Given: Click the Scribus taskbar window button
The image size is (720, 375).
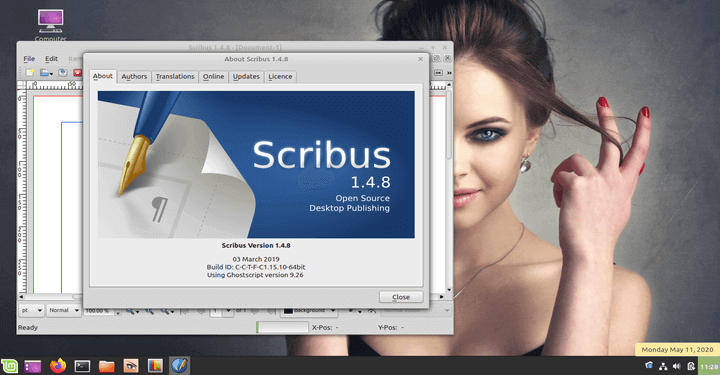Looking at the screenshot, I should click(180, 366).
